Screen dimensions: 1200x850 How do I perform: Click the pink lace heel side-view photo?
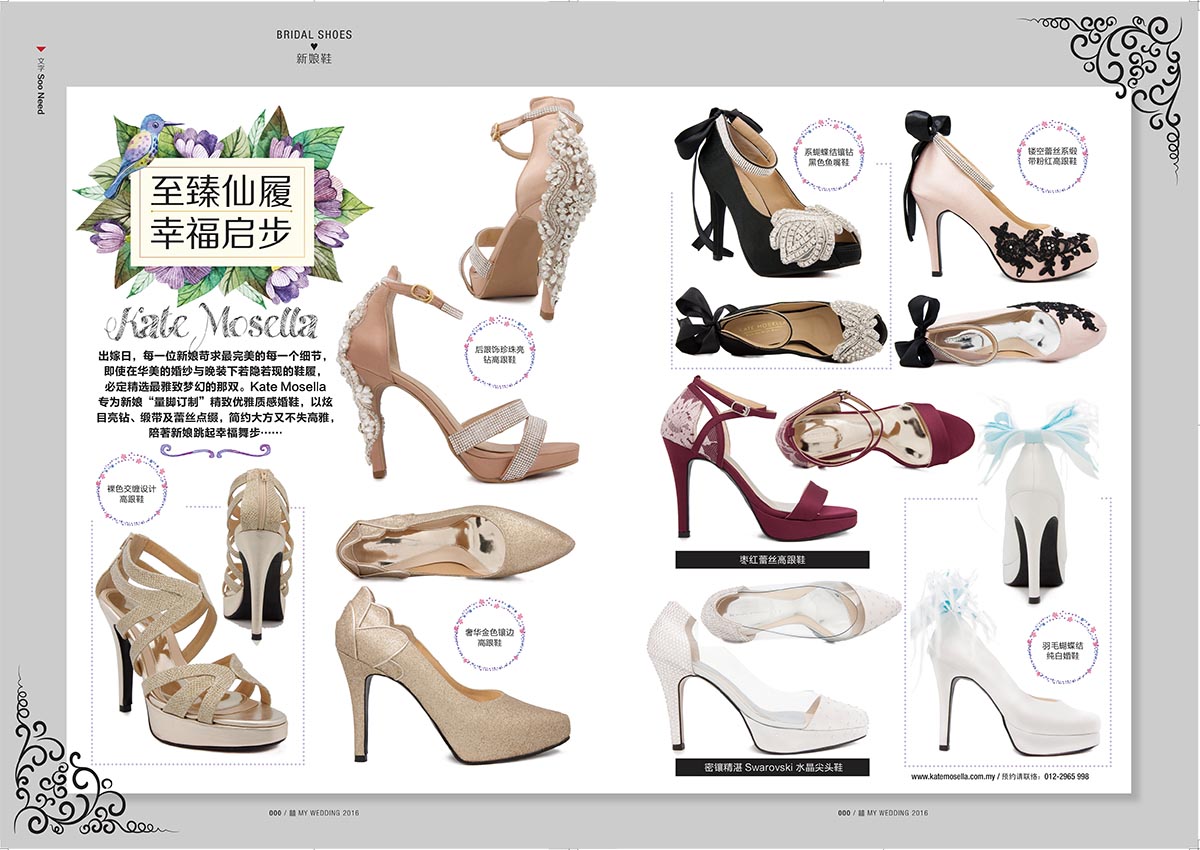pyautogui.click(x=1000, y=195)
